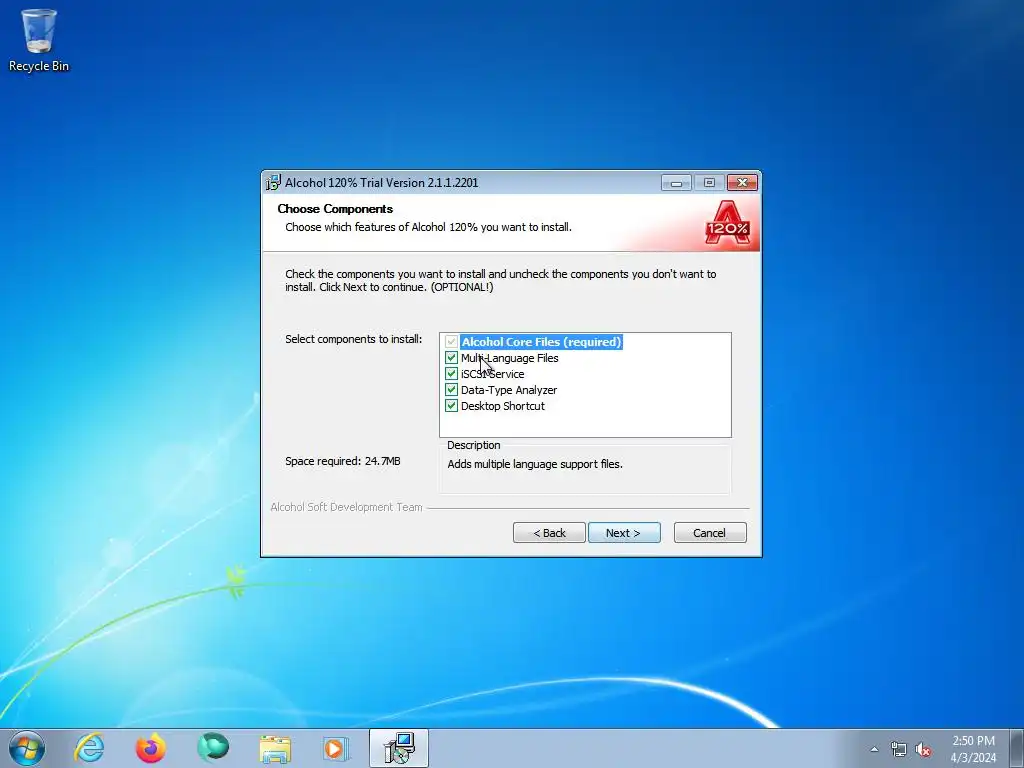Maximize the Alcohol 120% installer window
The width and height of the screenshot is (1024, 768).
(709, 183)
